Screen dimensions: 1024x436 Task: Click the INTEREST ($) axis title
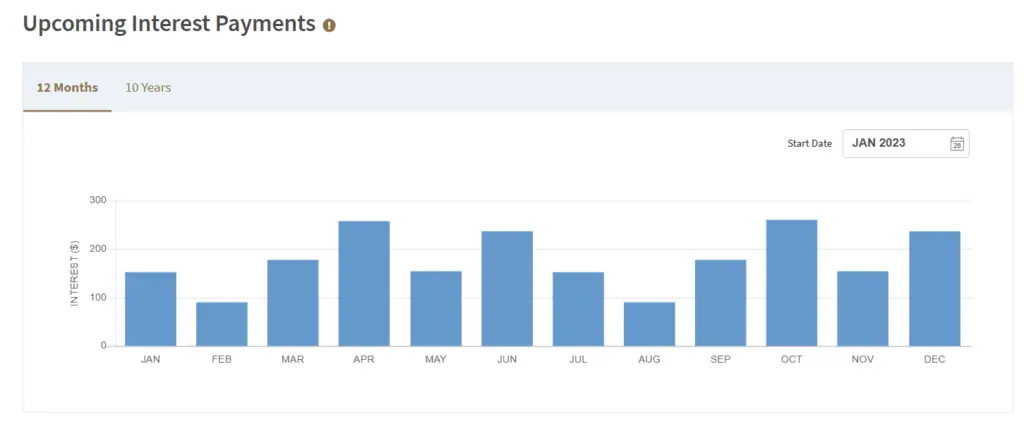click(x=74, y=273)
